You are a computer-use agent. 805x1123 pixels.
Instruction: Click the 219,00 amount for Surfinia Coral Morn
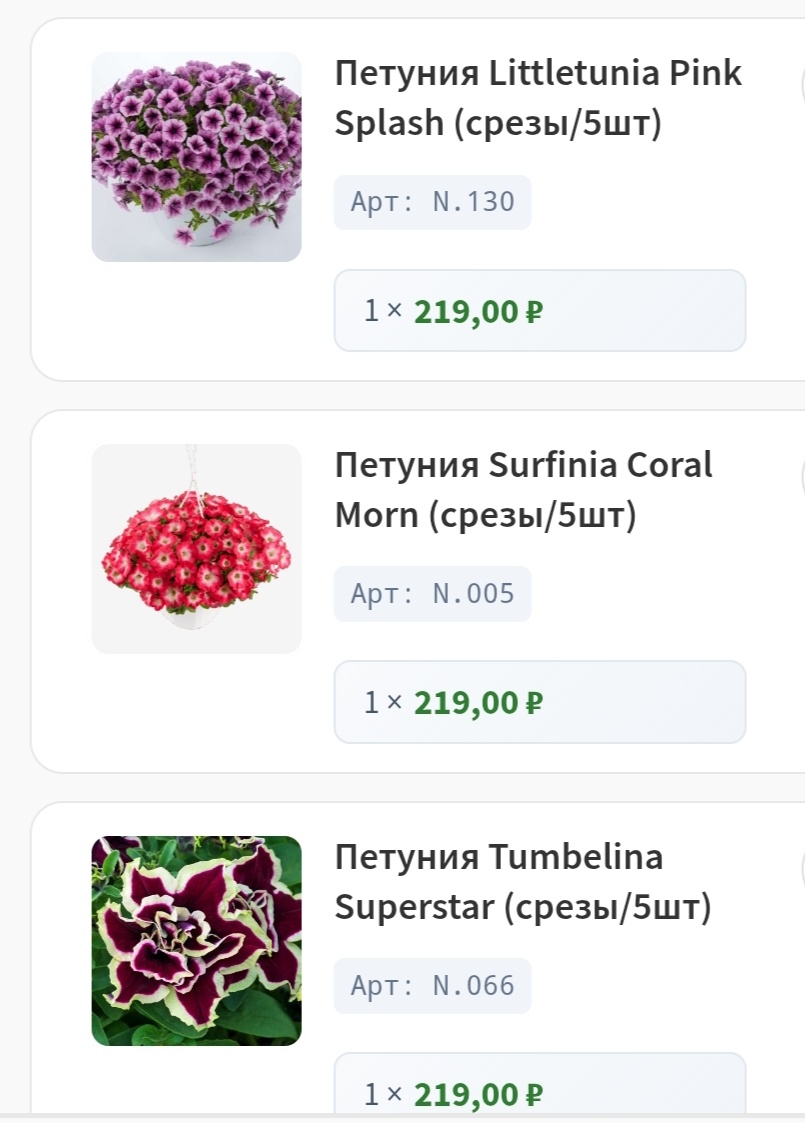(x=467, y=704)
